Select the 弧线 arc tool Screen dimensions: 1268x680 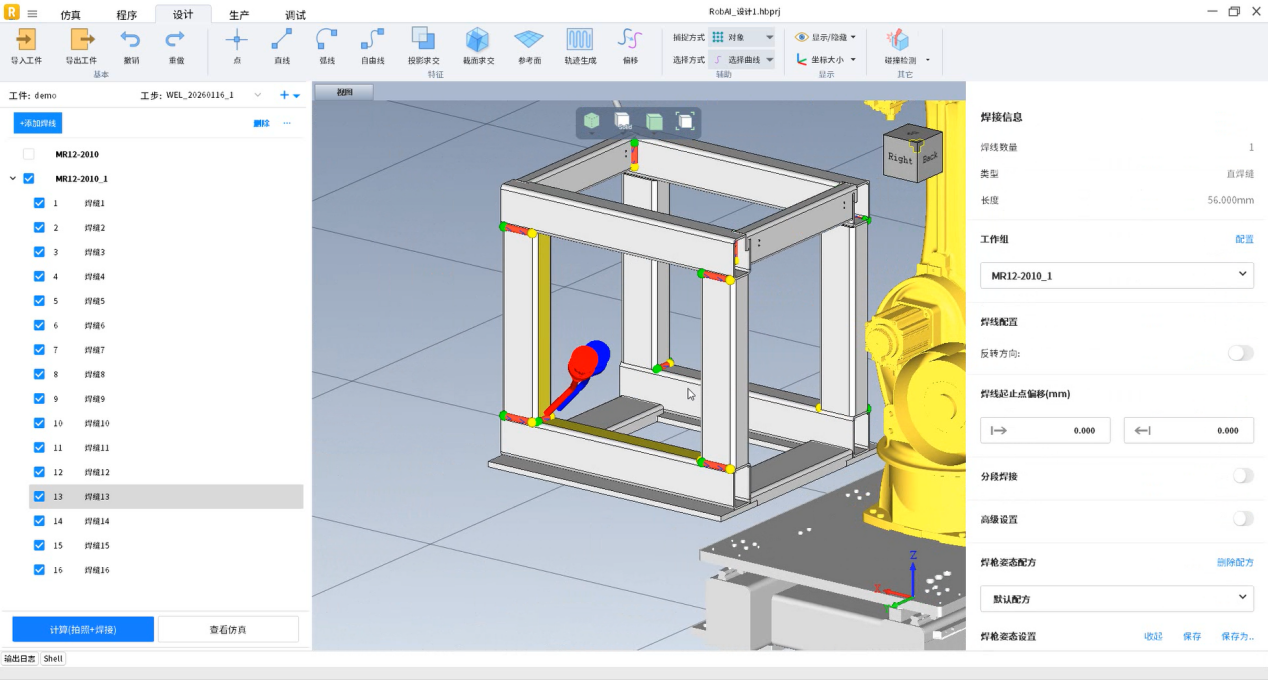click(x=326, y=40)
